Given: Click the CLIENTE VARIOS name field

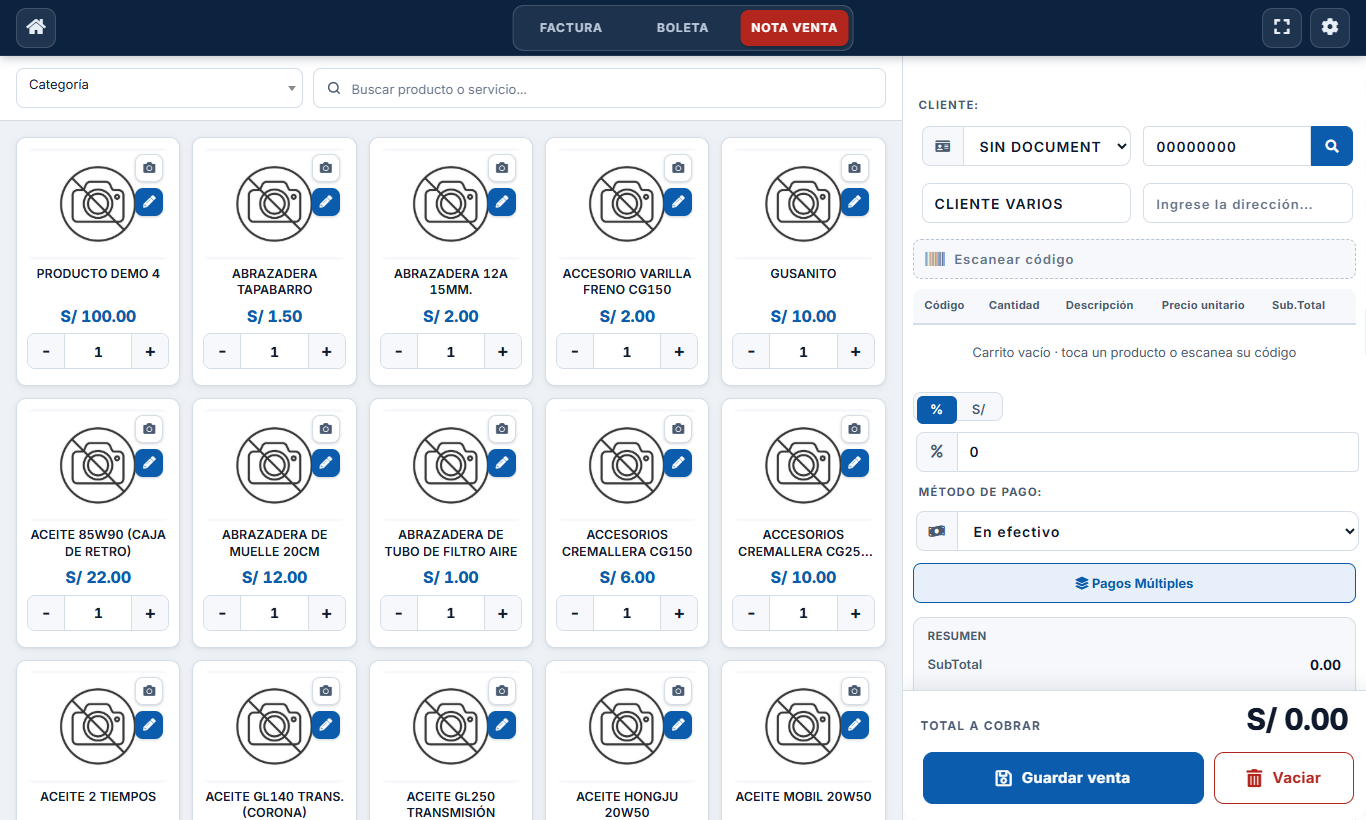Looking at the screenshot, I should [x=1026, y=203].
